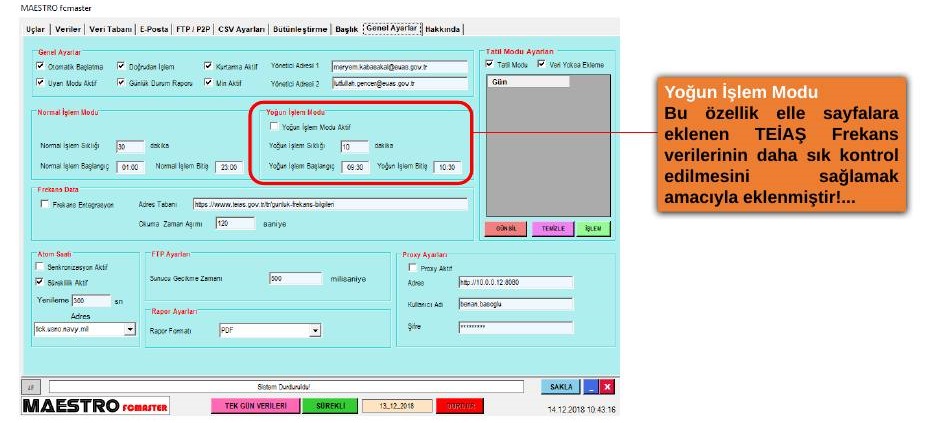Click the Kullanıcı Adı field

tap(516, 304)
